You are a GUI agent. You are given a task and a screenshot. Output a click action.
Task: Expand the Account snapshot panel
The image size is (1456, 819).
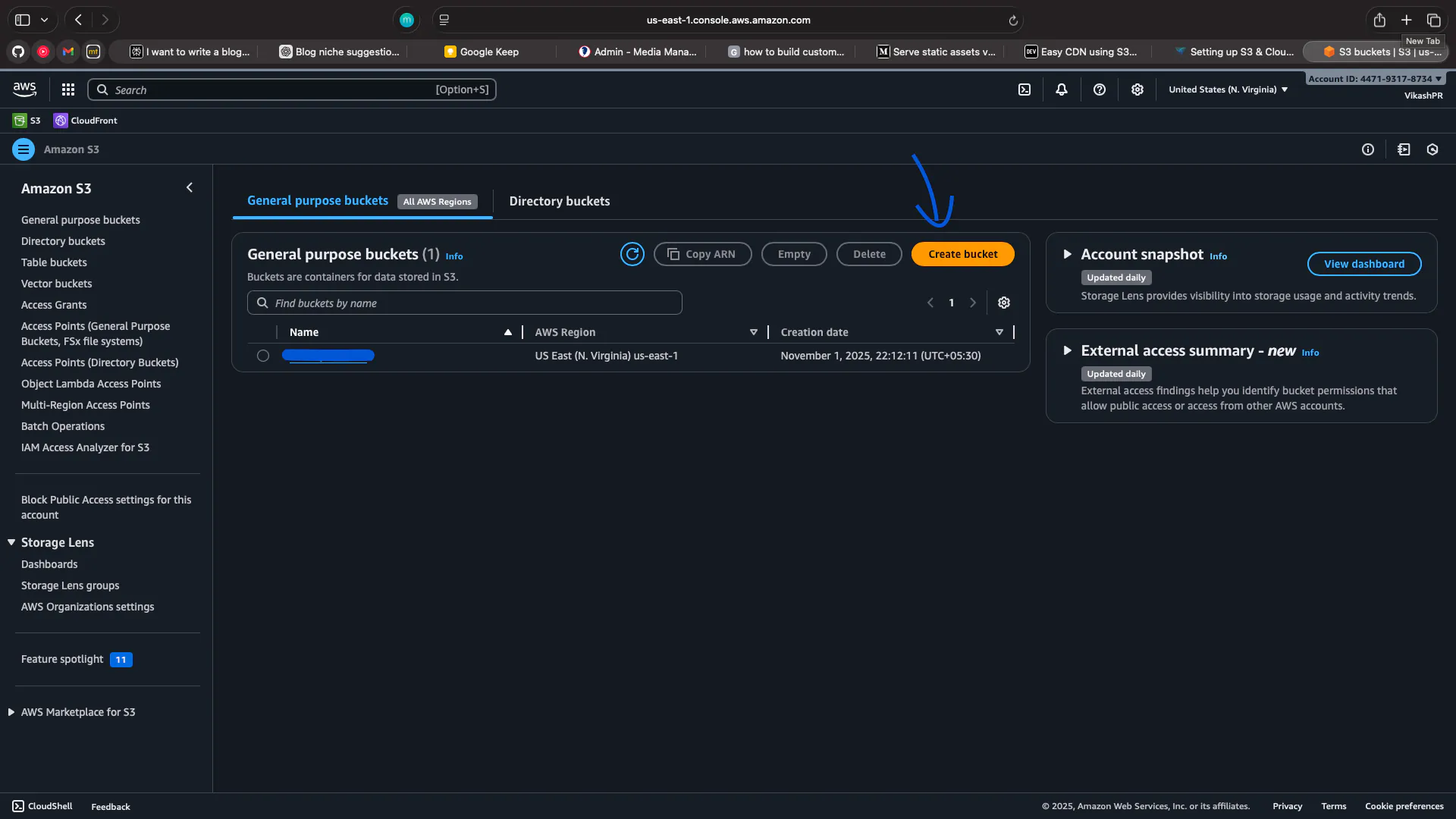click(1067, 254)
